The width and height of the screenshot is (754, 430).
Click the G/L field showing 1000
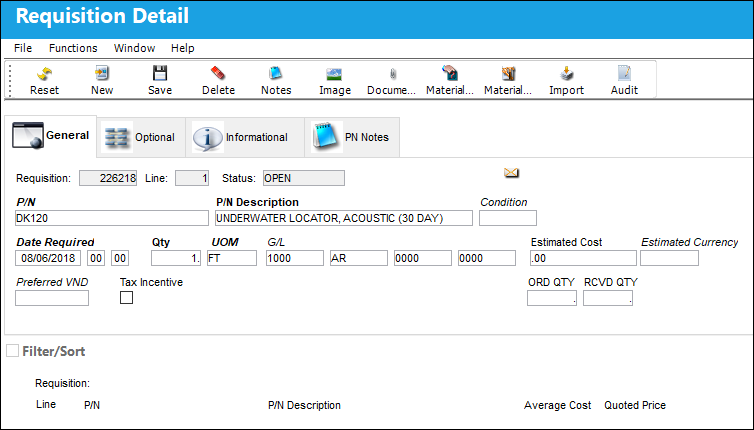click(295, 258)
